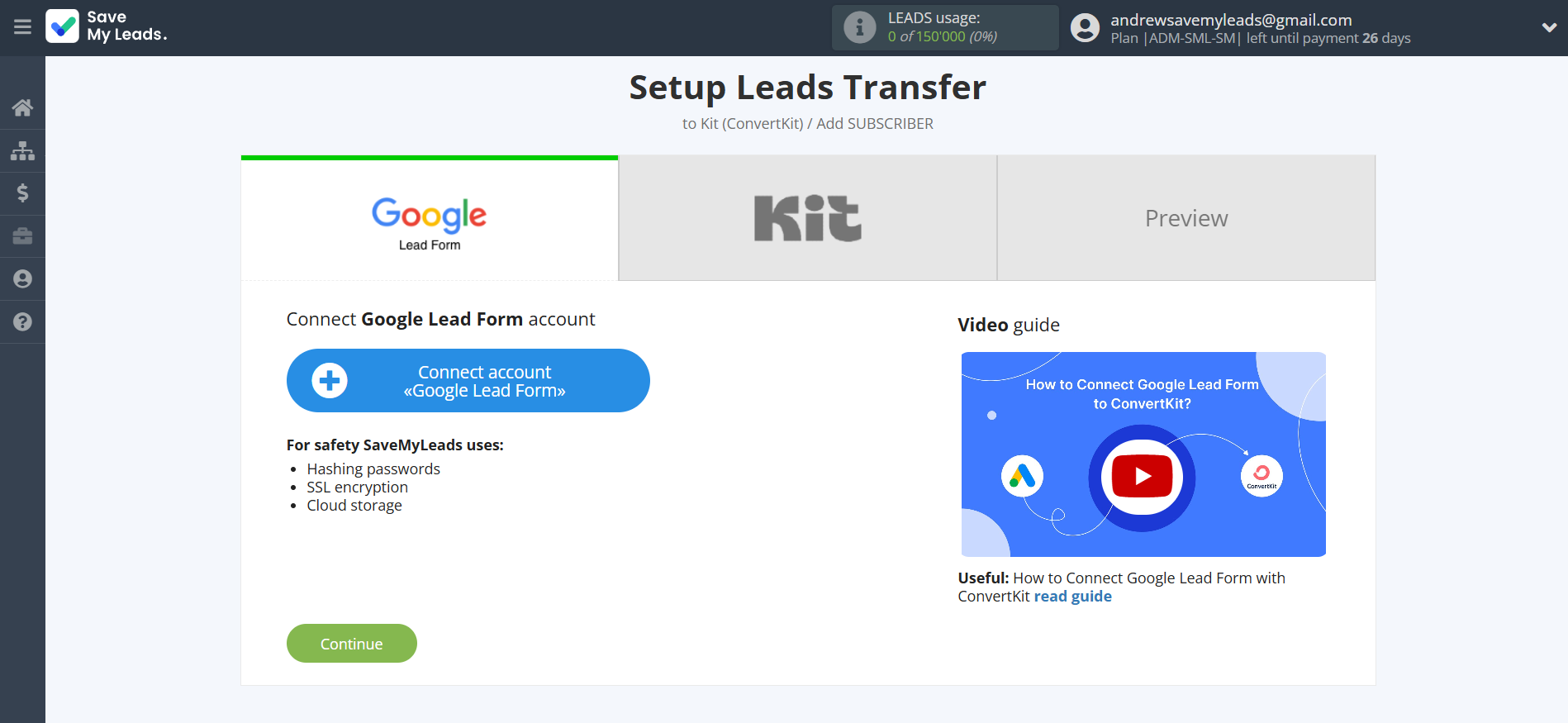Open the connections sitemap sidebar icon

click(22, 150)
